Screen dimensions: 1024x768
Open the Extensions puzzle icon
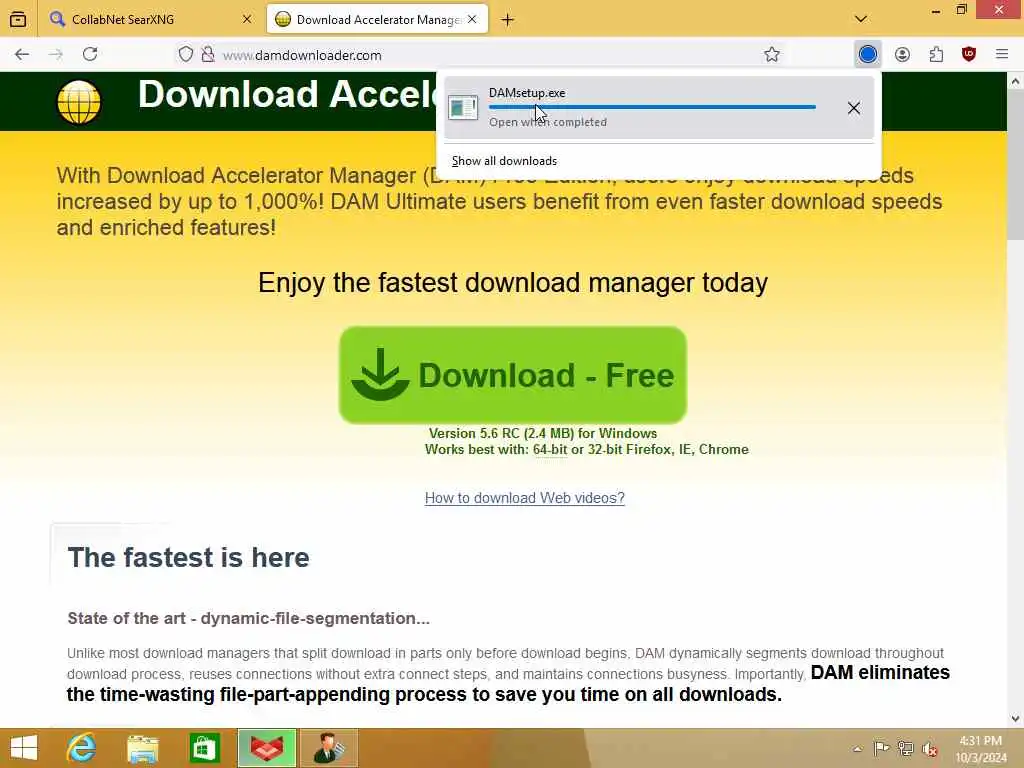point(936,55)
